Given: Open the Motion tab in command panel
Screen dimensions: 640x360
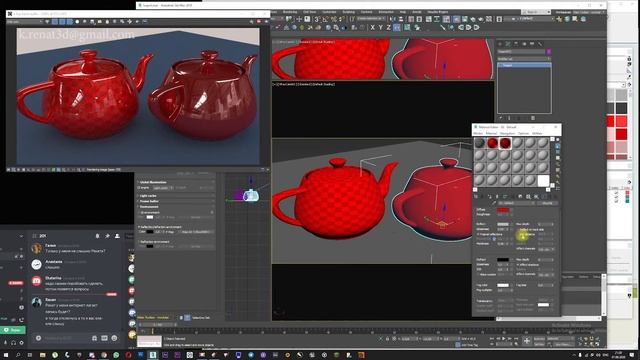Looking at the screenshot, I should [x=524, y=44].
